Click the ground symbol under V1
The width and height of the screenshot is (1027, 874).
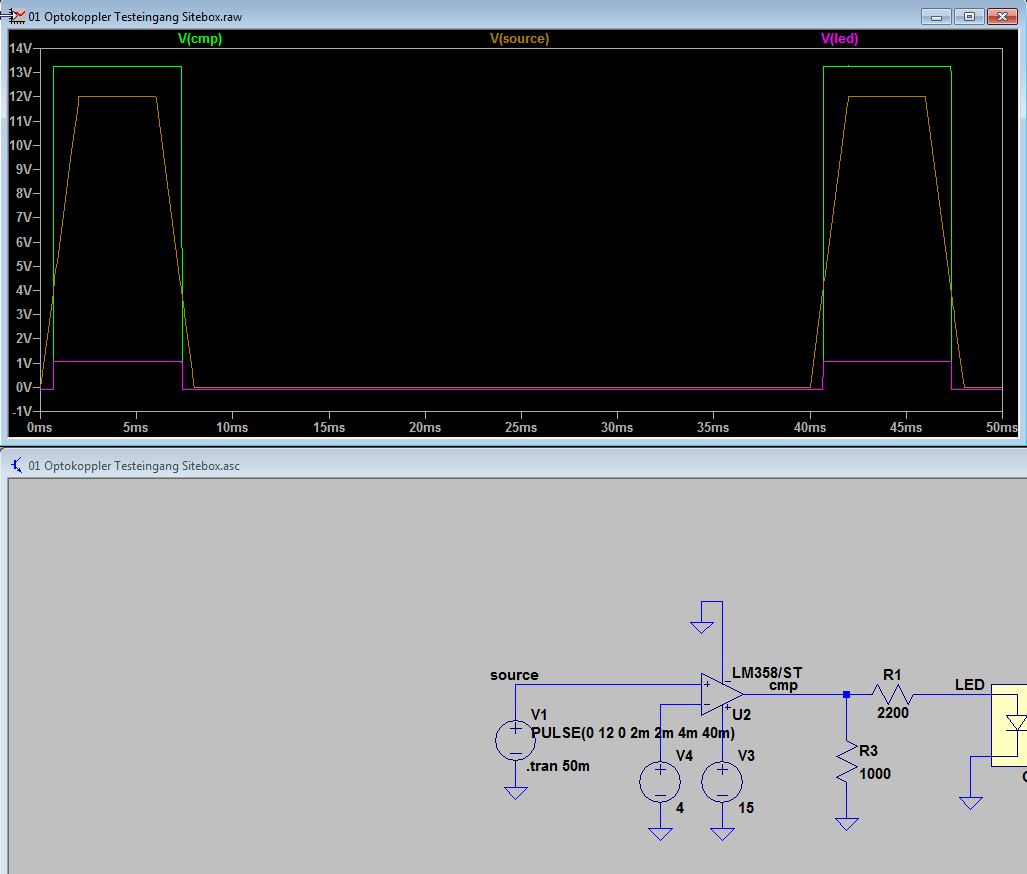pos(515,793)
